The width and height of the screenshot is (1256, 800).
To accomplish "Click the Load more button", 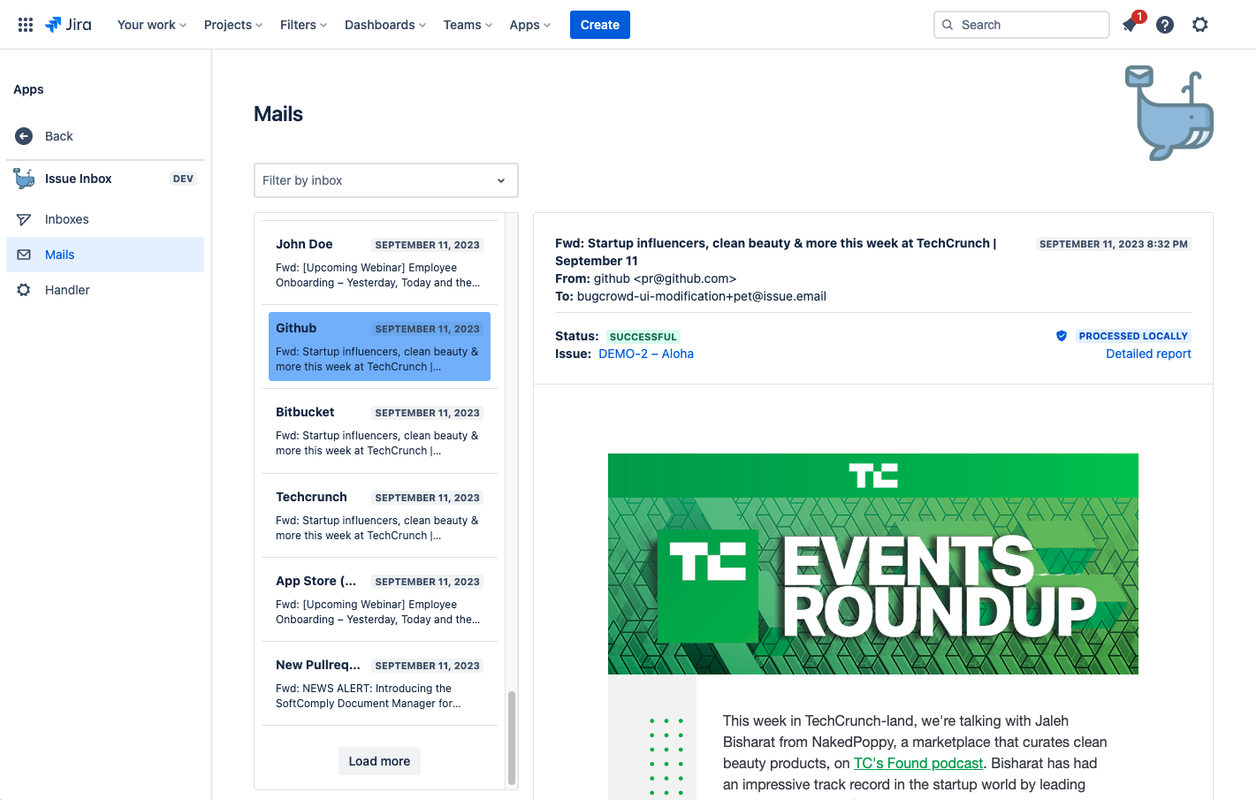I will pos(379,761).
